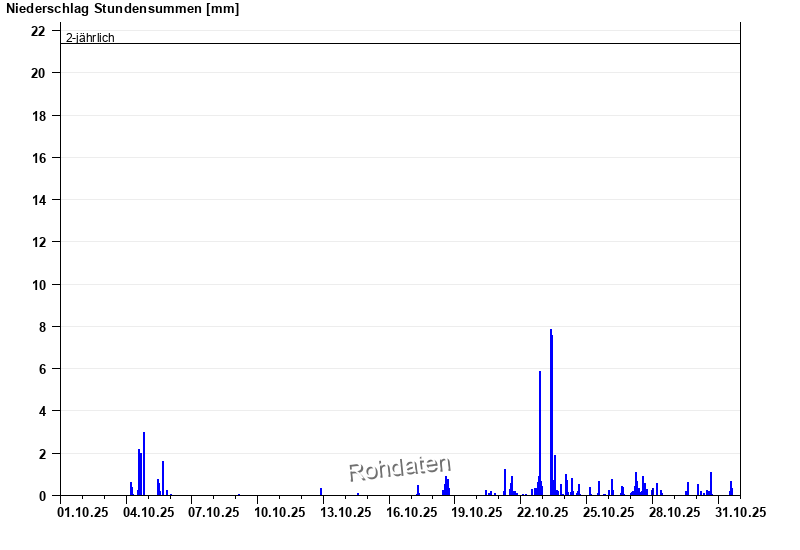Click the y-axis value 8

[42, 327]
